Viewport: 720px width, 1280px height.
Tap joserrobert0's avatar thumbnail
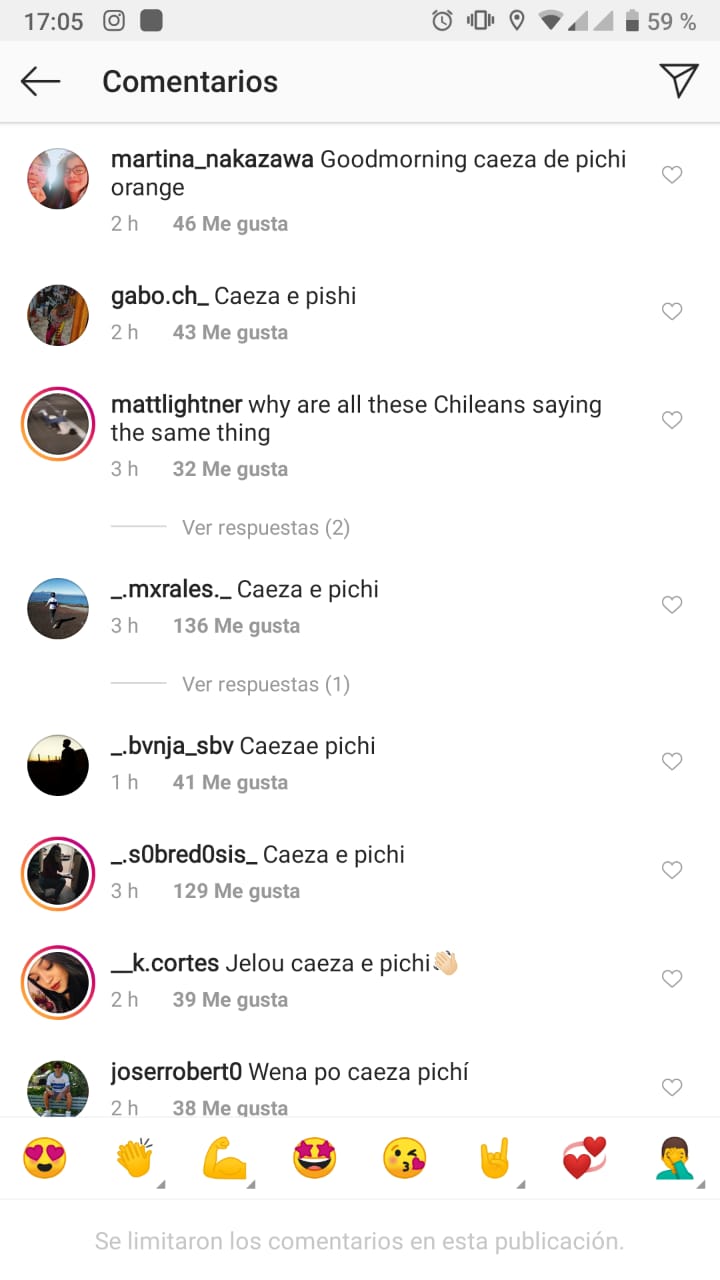click(58, 1088)
